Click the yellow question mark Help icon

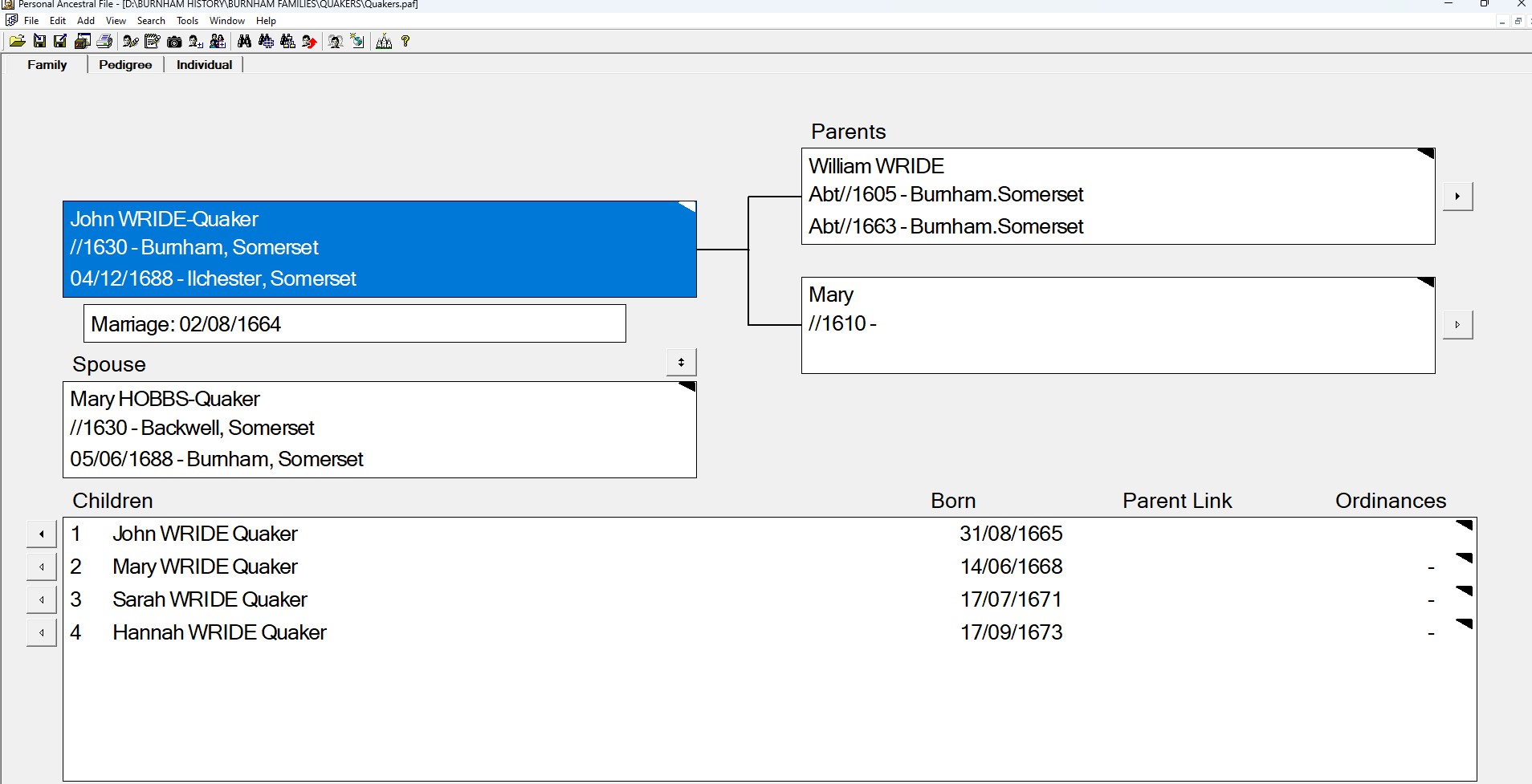coord(405,42)
